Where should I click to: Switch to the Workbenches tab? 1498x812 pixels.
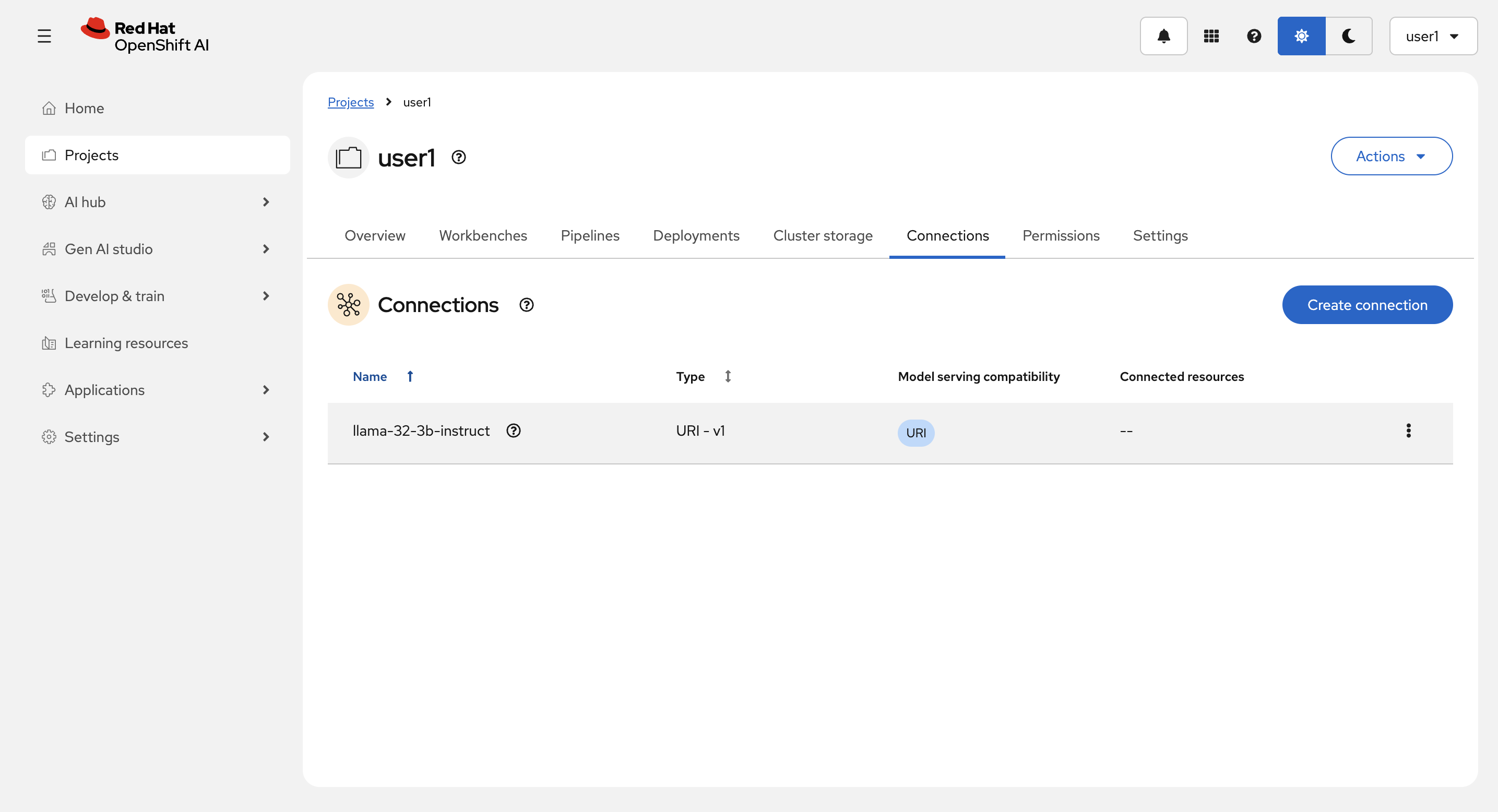tap(483, 235)
